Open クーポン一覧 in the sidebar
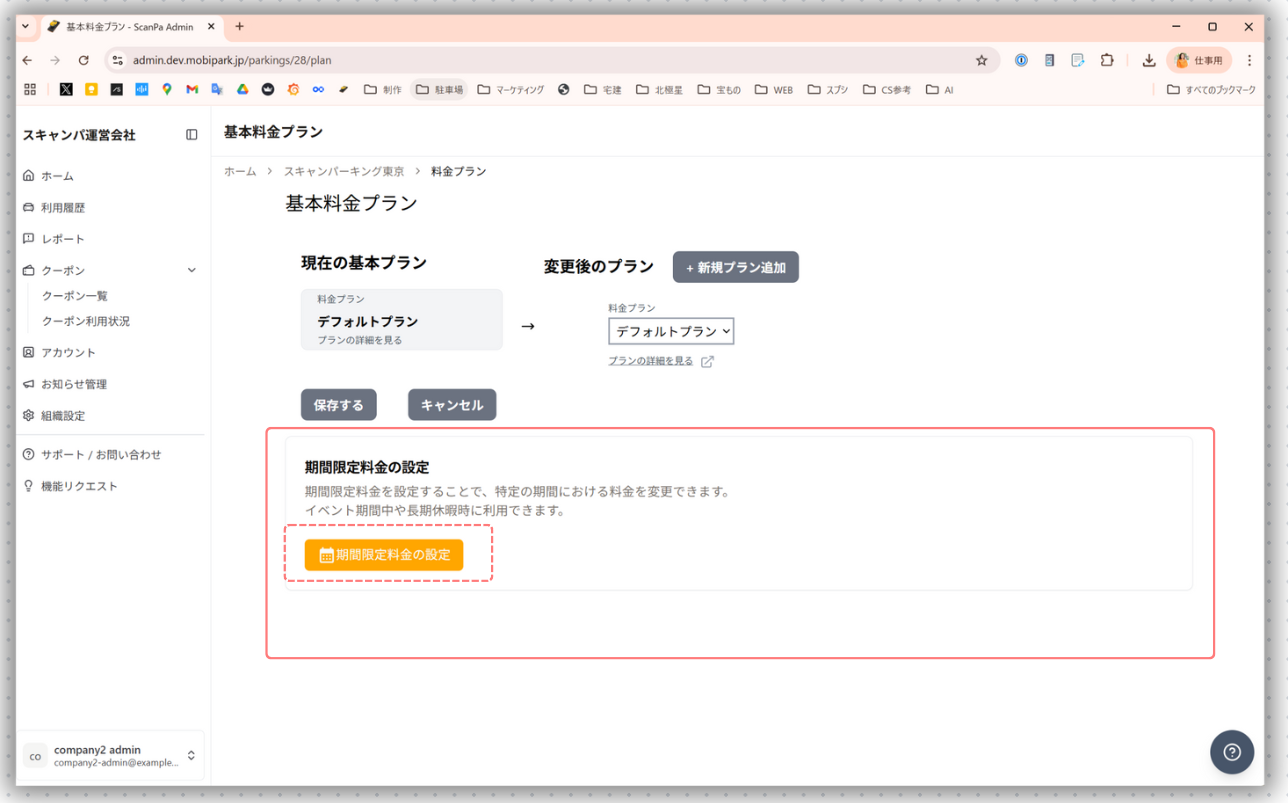This screenshot has height=803, width=1288. (x=74, y=296)
